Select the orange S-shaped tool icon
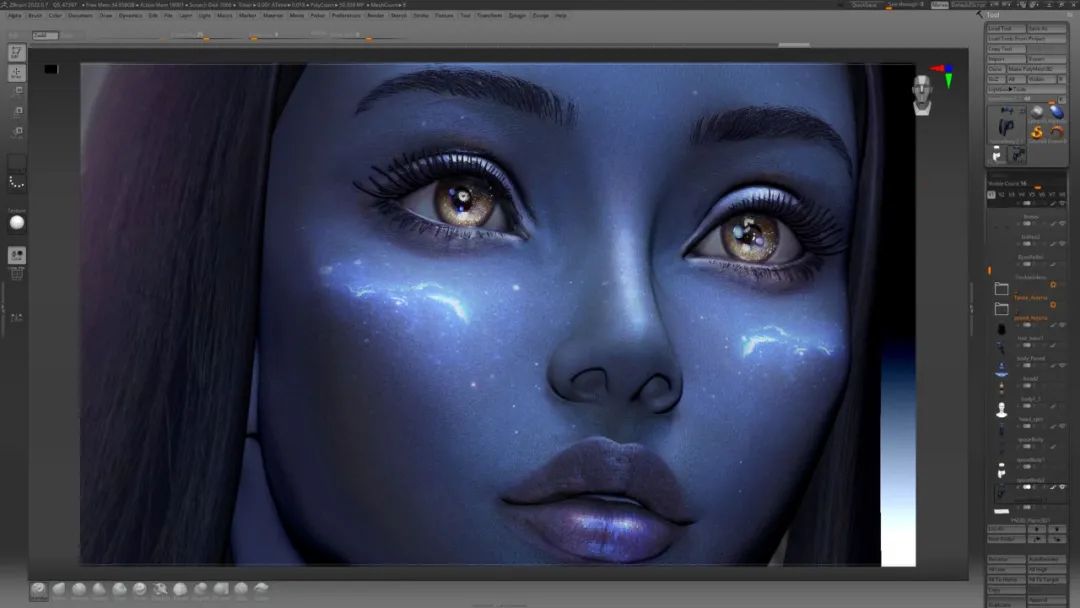The height and width of the screenshot is (608, 1080). tap(1037, 132)
